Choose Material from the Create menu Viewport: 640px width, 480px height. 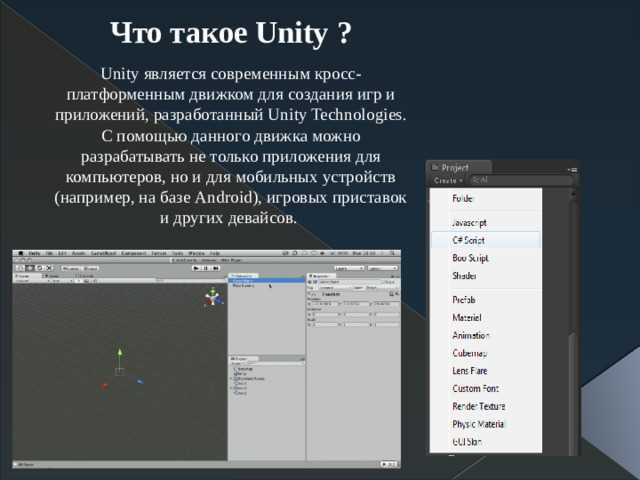point(486,318)
